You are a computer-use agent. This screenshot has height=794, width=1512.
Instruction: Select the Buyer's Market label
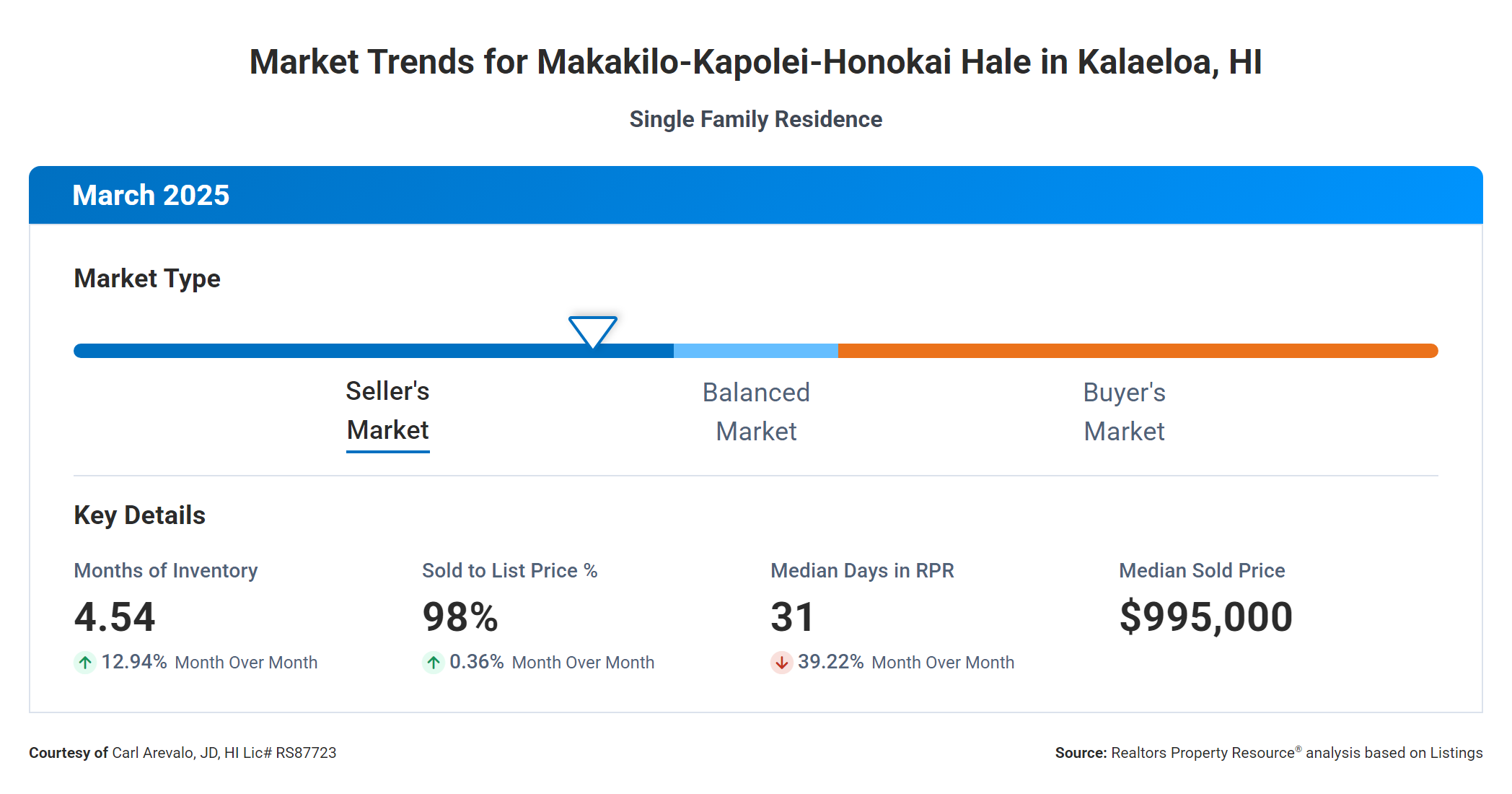tap(1124, 411)
